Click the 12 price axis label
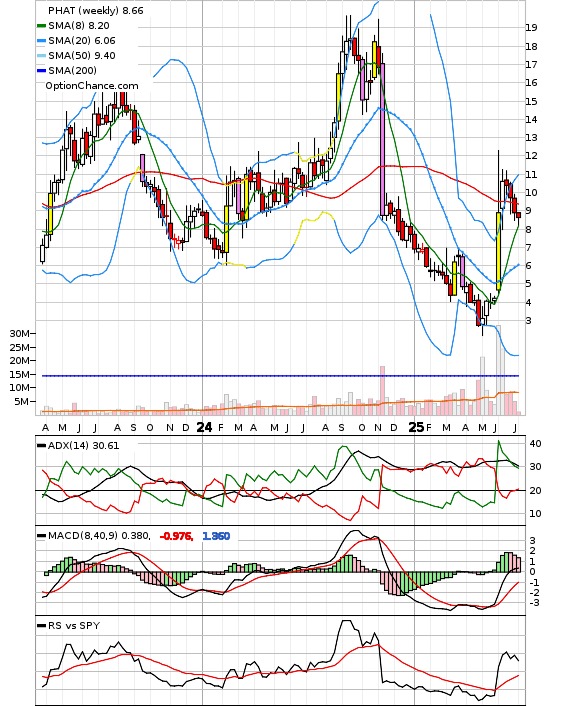This screenshot has width=566, height=706. point(531,156)
